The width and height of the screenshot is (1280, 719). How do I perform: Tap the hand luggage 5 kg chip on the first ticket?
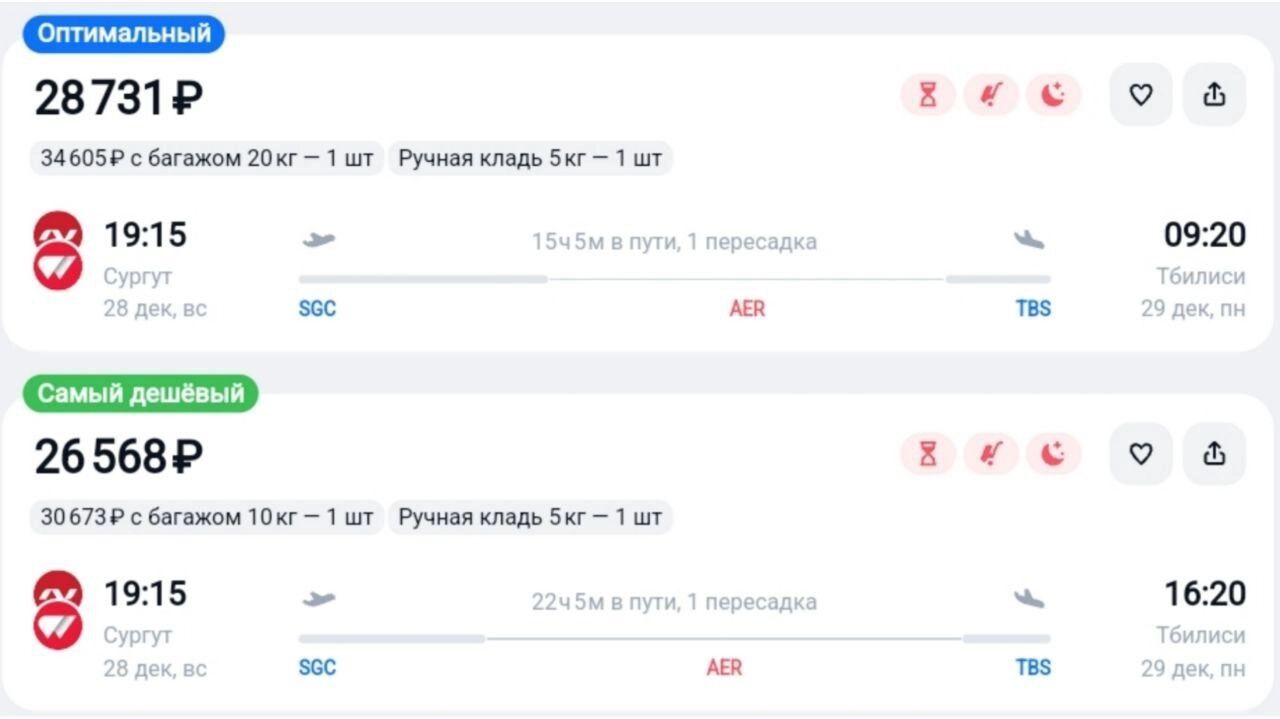pos(530,158)
